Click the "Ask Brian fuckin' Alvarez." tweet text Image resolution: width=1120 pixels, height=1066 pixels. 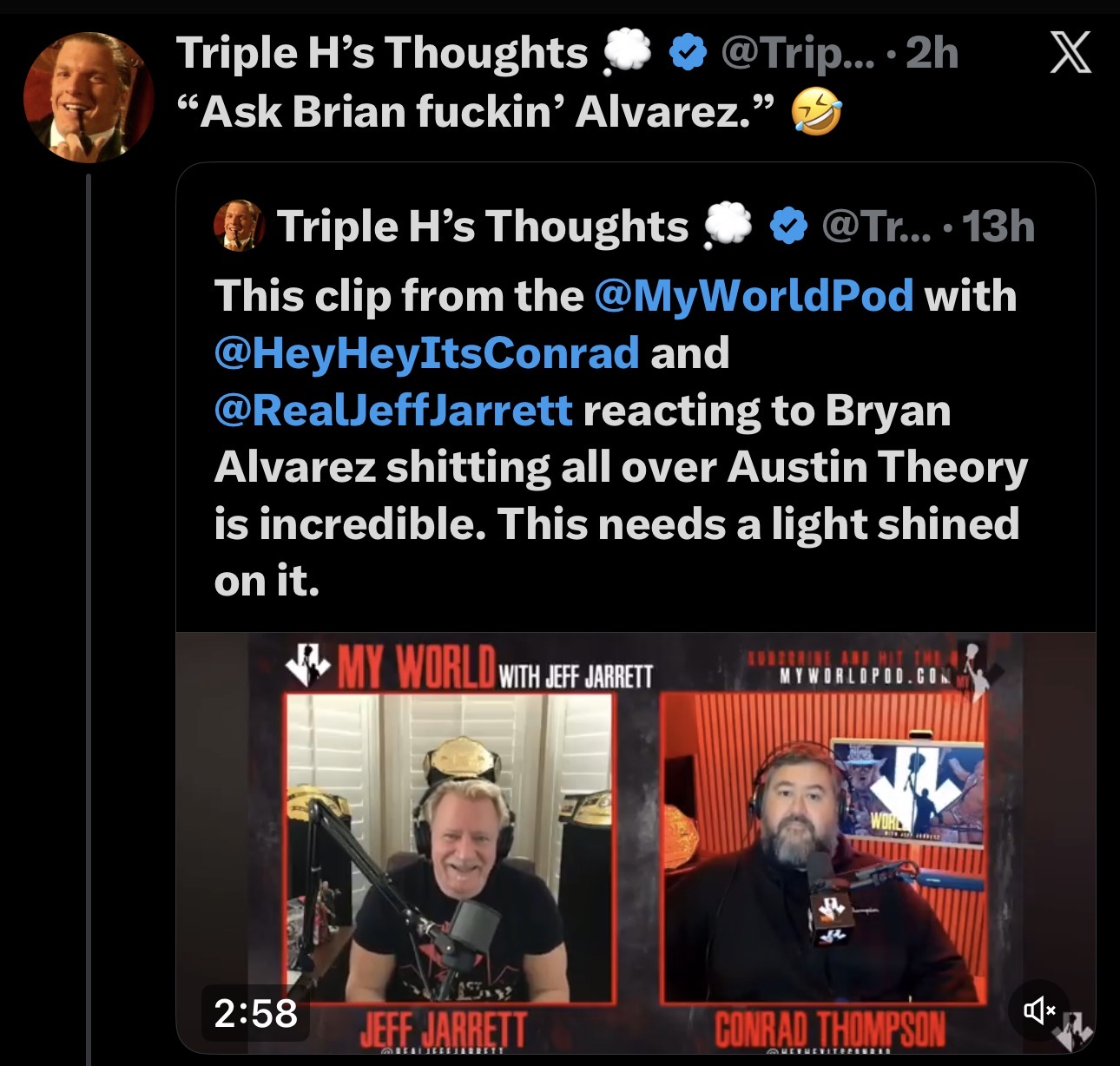point(474,112)
